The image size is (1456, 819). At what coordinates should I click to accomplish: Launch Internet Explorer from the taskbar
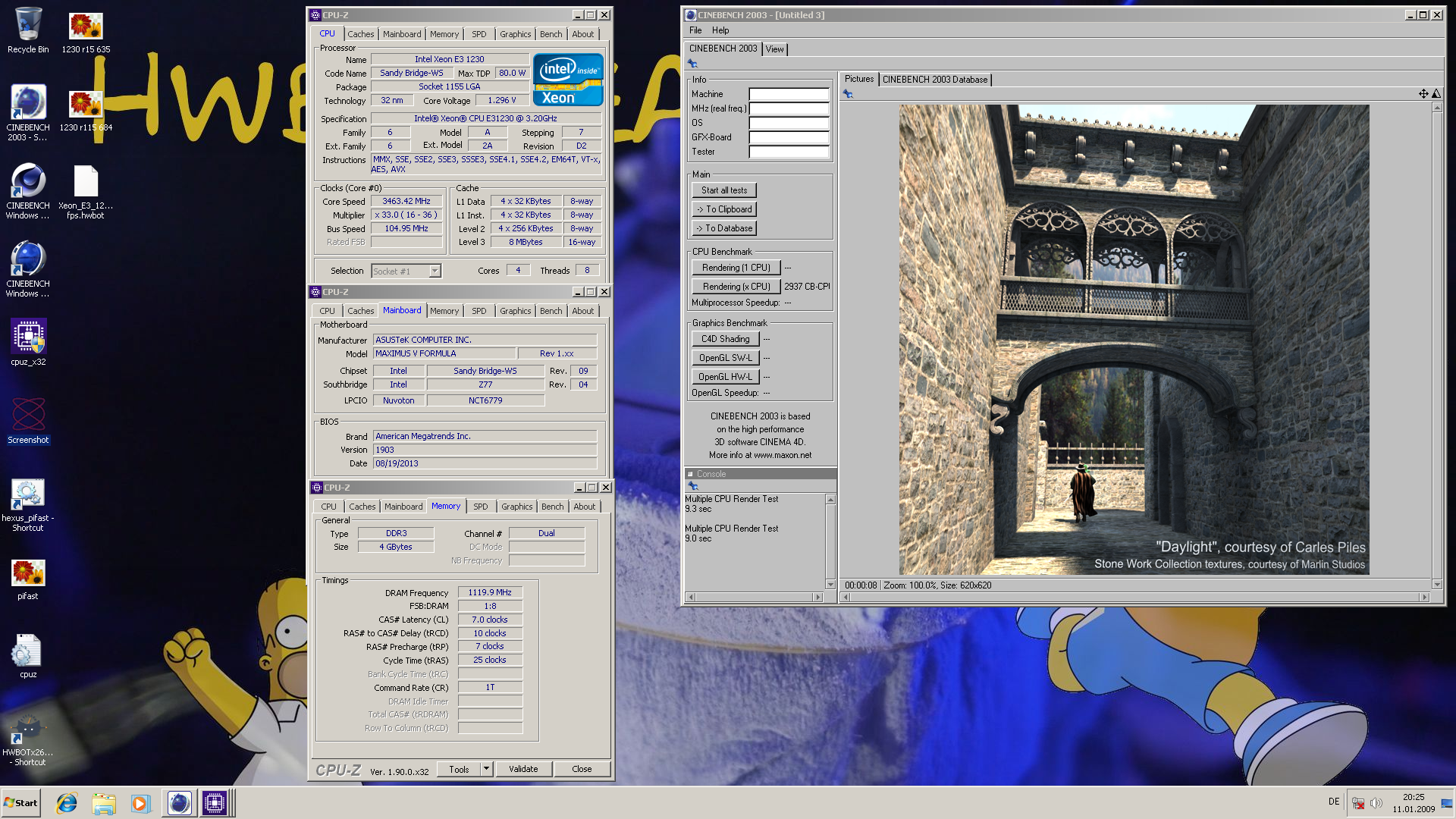pyautogui.click(x=67, y=803)
